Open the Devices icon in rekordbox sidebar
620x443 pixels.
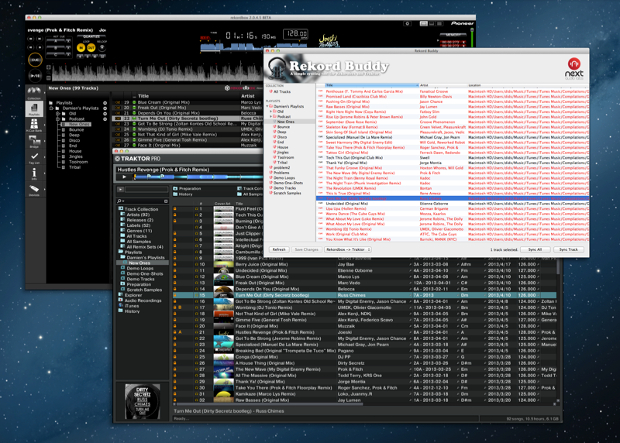pyautogui.click(x=34, y=190)
